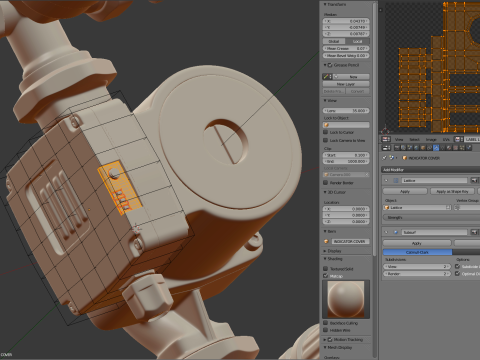Enable Backface Culling checkbox
Screen dimensions: 480x360
(326, 323)
